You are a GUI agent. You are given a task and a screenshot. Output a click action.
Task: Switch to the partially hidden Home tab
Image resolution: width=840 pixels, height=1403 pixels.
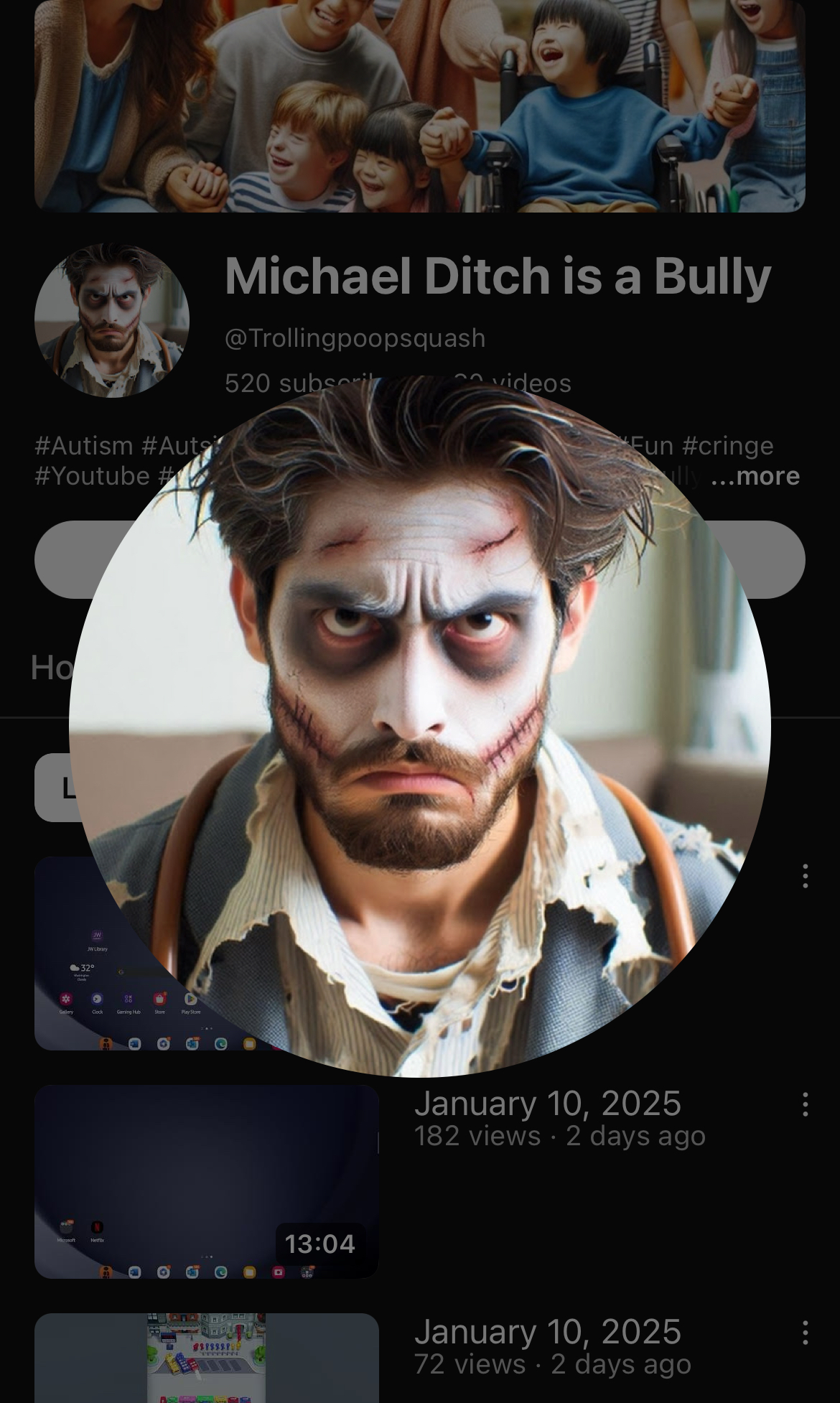[50, 668]
